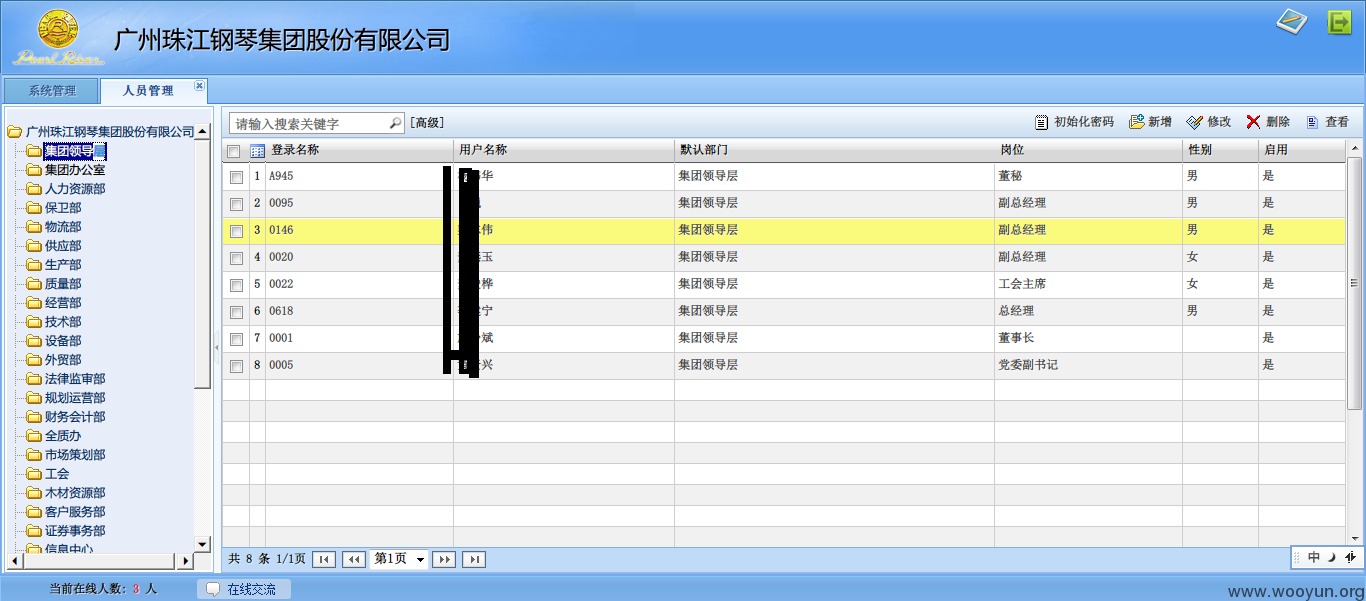Open 在线交流 online chat
1366x601 pixels.
click(244, 589)
